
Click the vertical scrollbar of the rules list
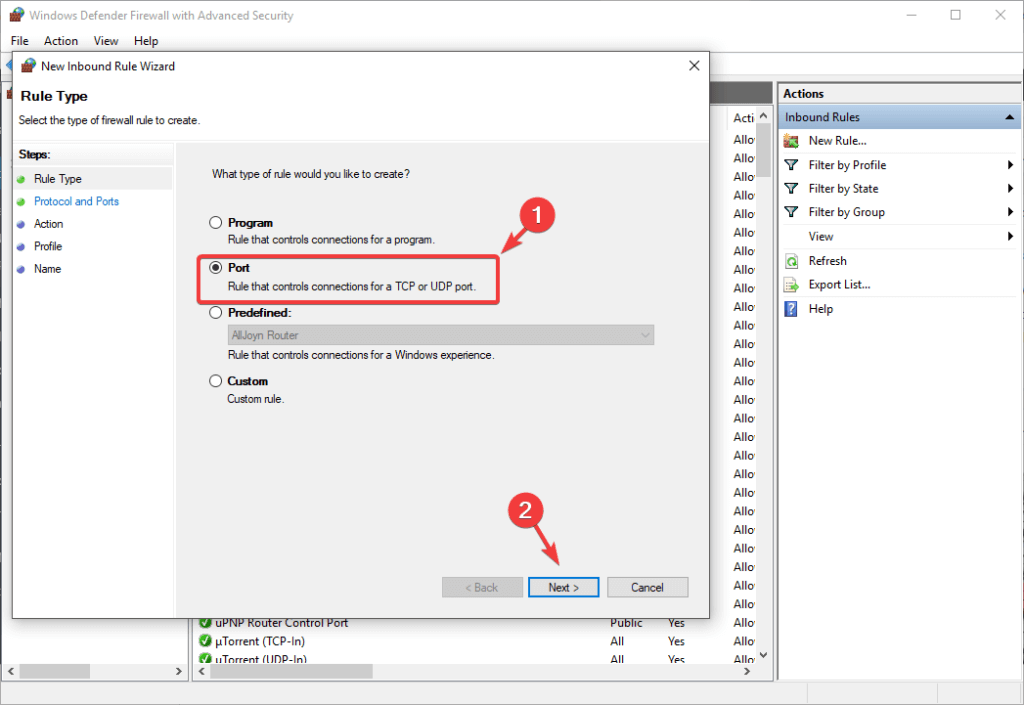(764, 400)
